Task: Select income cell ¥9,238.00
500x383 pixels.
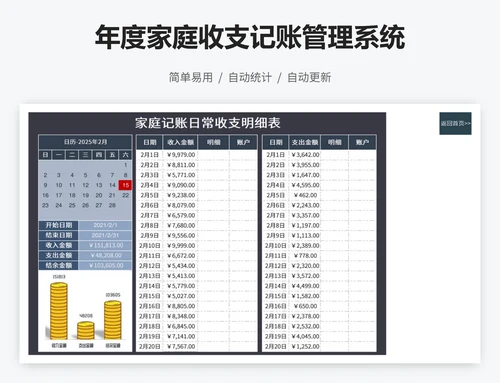Action: pos(180,195)
